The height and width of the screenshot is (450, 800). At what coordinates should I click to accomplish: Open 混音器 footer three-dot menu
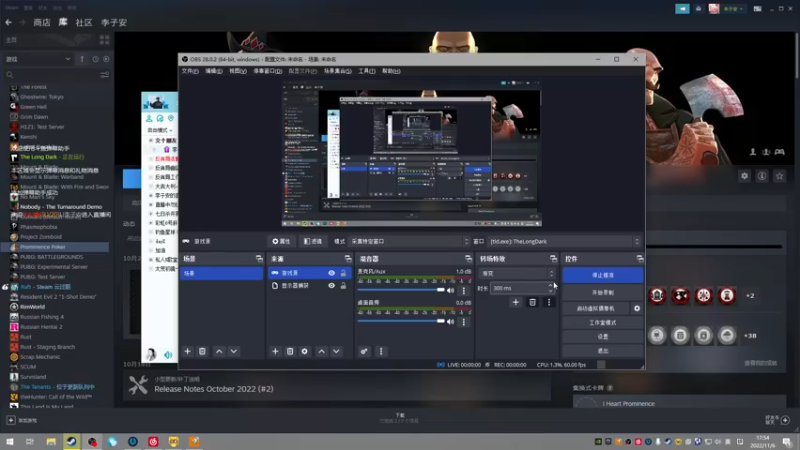[381, 351]
